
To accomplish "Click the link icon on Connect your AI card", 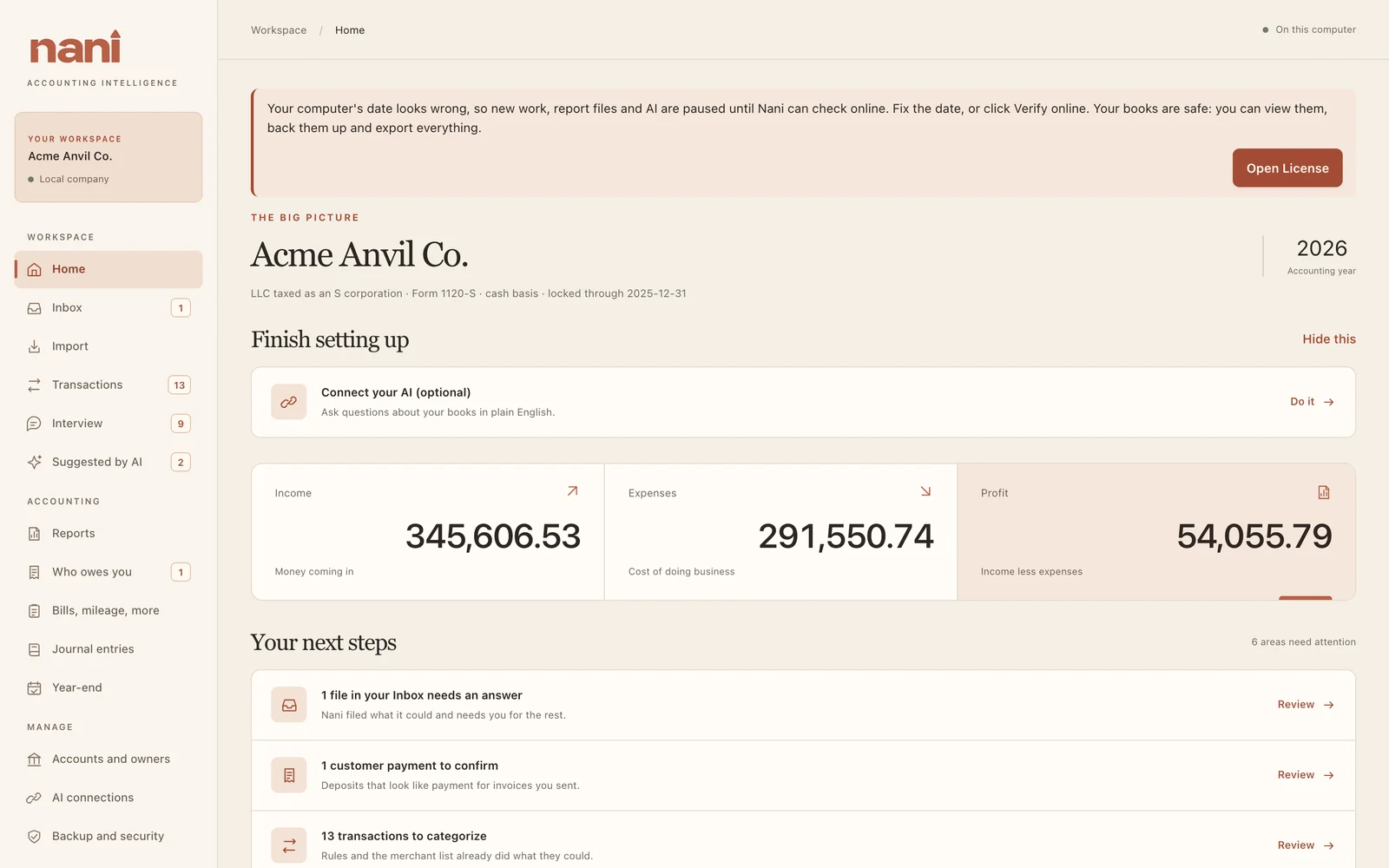I will 289,402.
